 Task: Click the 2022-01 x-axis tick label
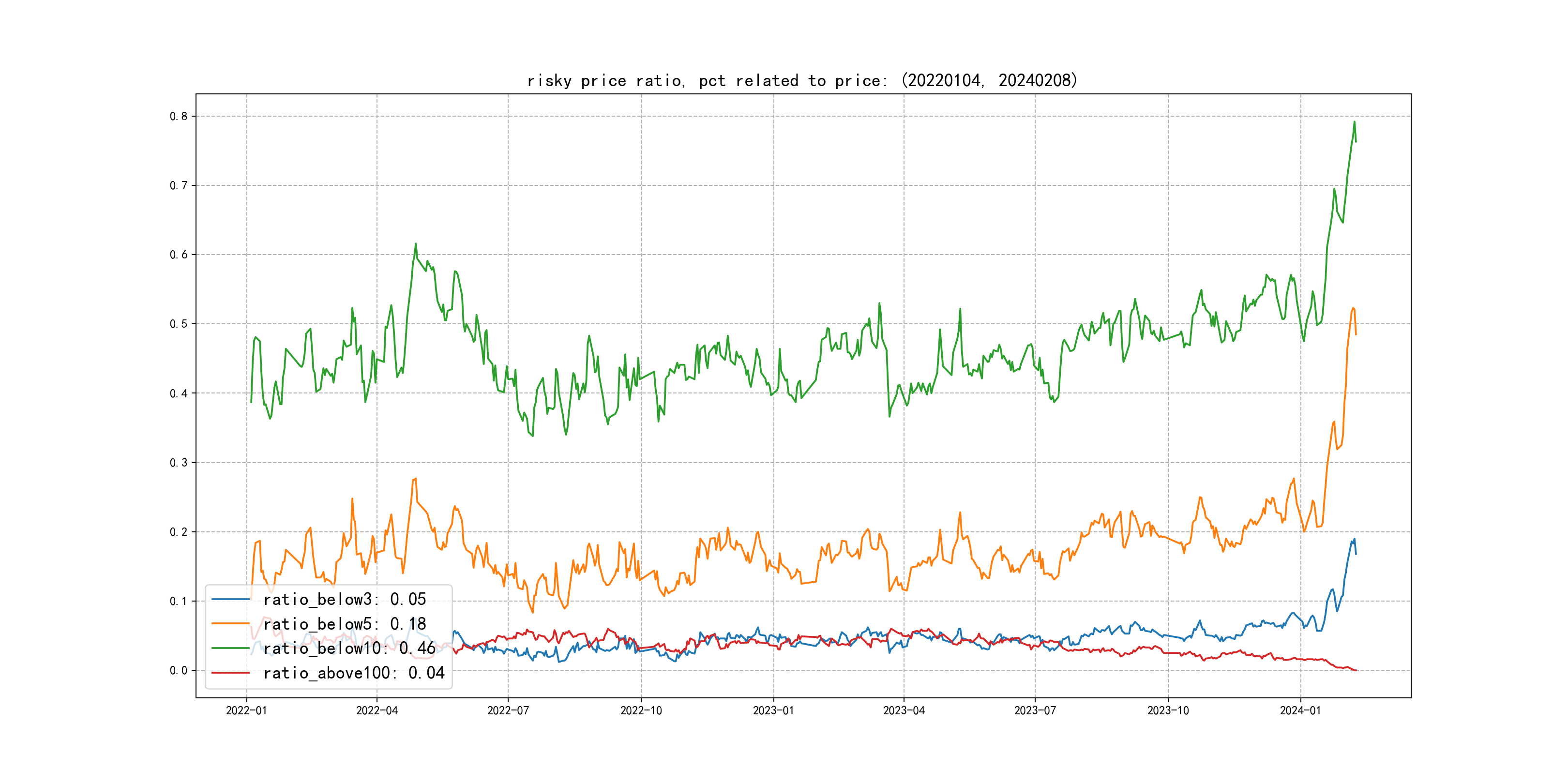[x=246, y=710]
